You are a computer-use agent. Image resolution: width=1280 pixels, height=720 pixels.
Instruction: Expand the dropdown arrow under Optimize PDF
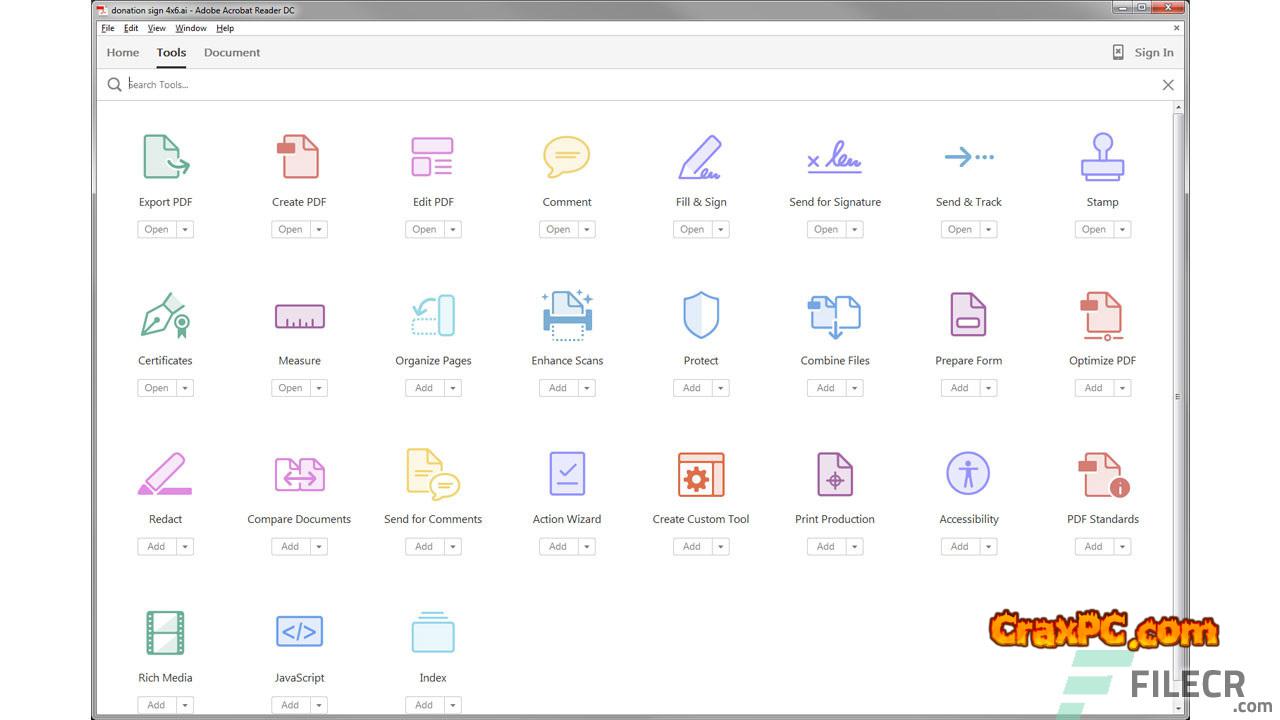(1123, 388)
